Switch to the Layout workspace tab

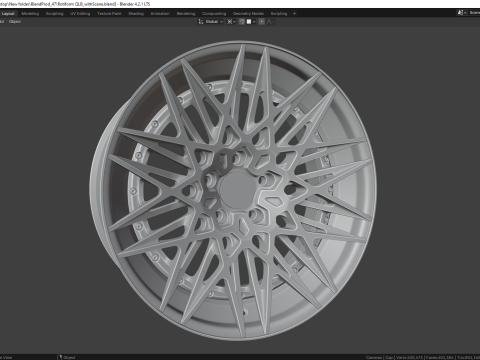[x=8, y=14]
